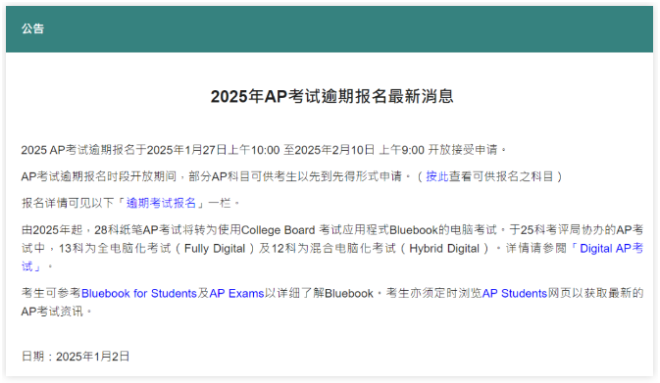Click the heading 2025年AP考试逾期报名最新消息
660x383 pixels.
tap(332, 96)
